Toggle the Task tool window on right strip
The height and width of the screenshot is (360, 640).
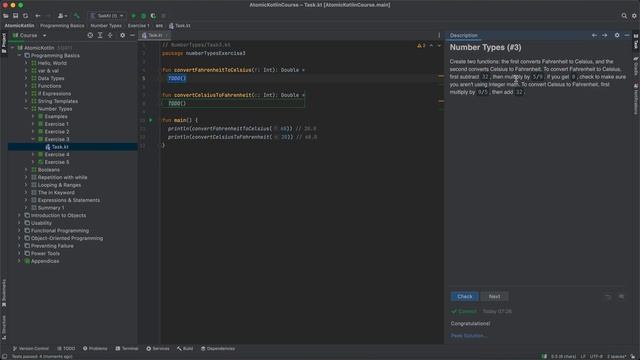click(636, 42)
